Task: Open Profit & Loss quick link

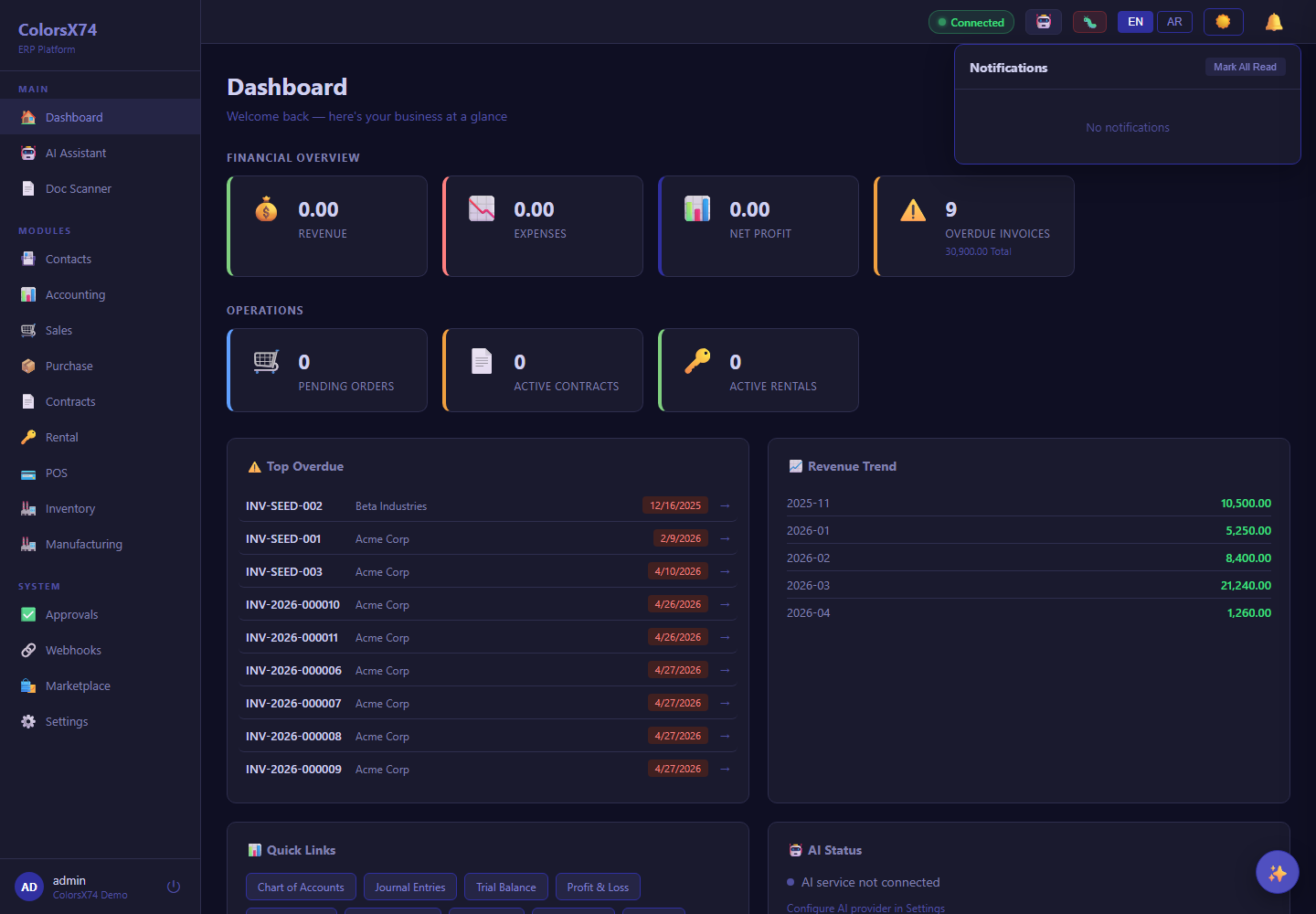Action: click(x=598, y=887)
